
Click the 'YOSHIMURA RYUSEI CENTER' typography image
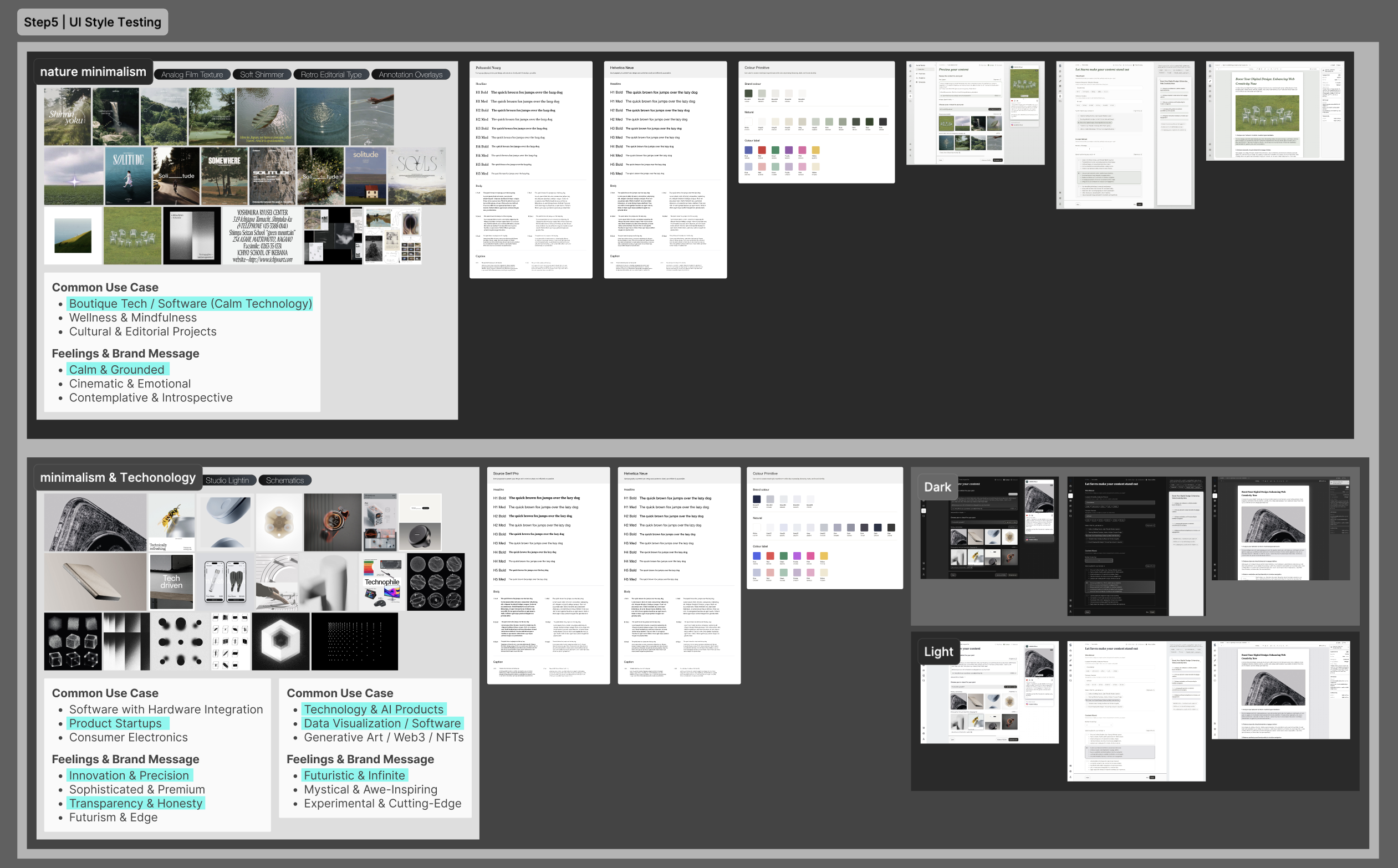[x=262, y=236]
